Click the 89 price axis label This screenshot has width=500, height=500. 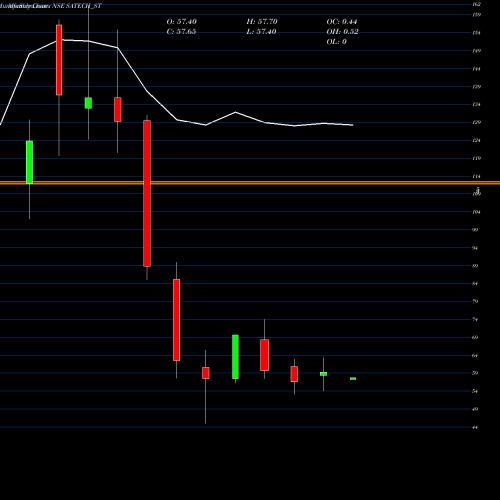475,266
